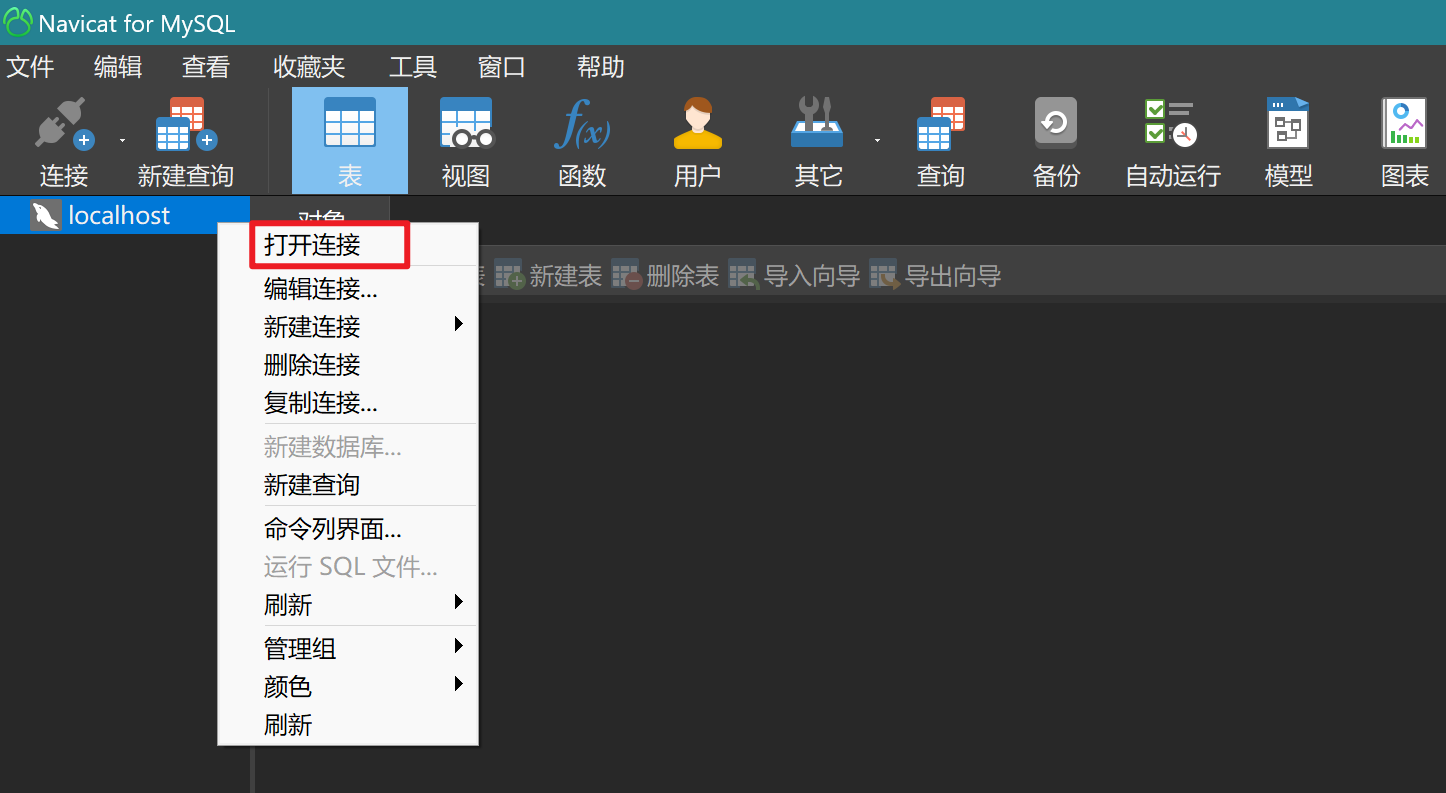Choose 复制连接... from context menu
Image resolution: width=1446 pixels, height=793 pixels.
[x=348, y=402]
